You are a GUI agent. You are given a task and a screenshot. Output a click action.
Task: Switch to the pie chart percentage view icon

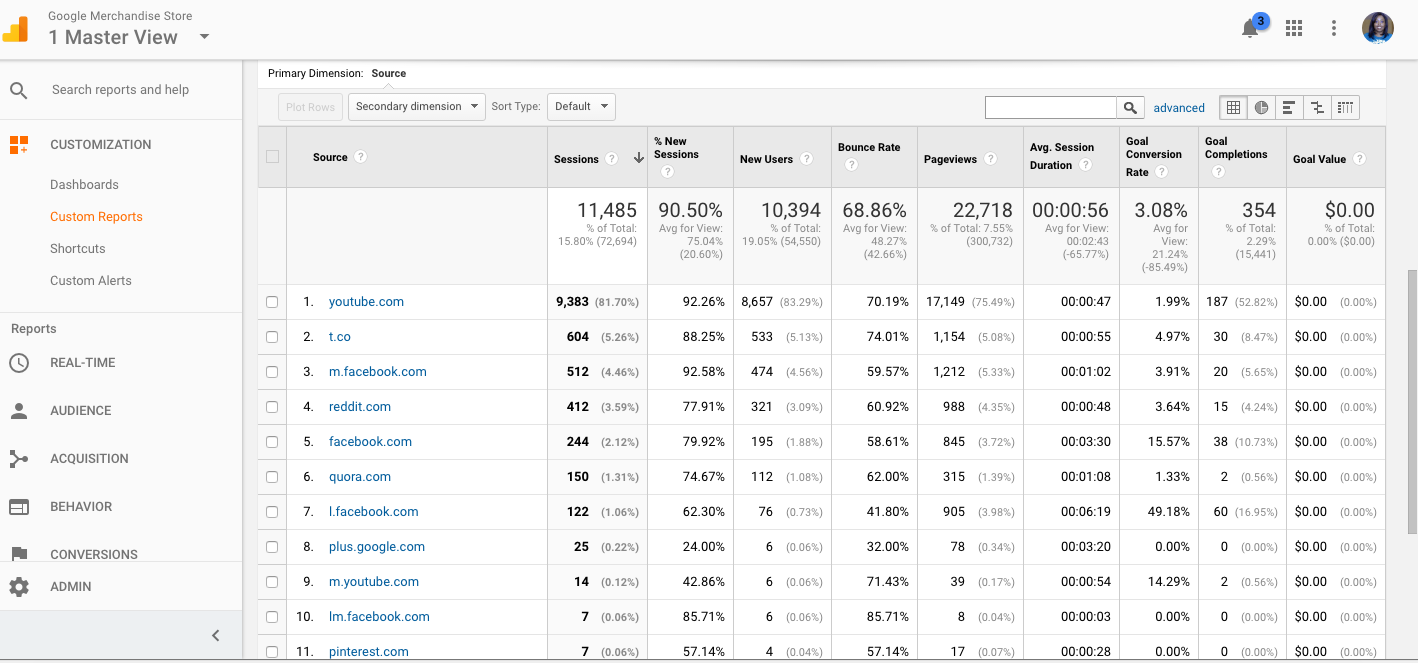(x=1261, y=108)
